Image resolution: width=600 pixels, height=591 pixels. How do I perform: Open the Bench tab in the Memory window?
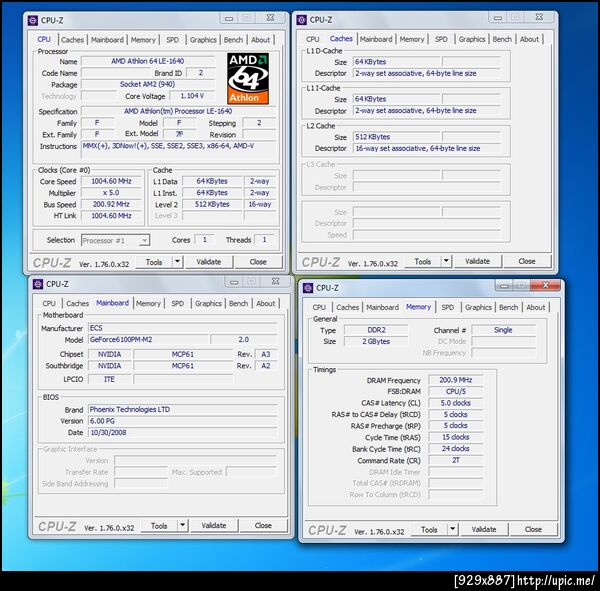point(509,307)
